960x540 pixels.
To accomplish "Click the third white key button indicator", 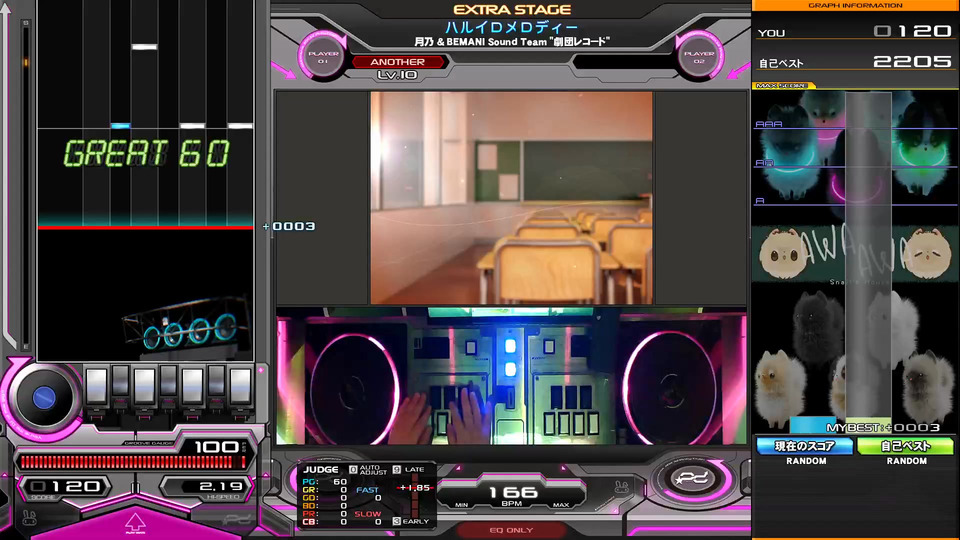I will pos(144,387).
